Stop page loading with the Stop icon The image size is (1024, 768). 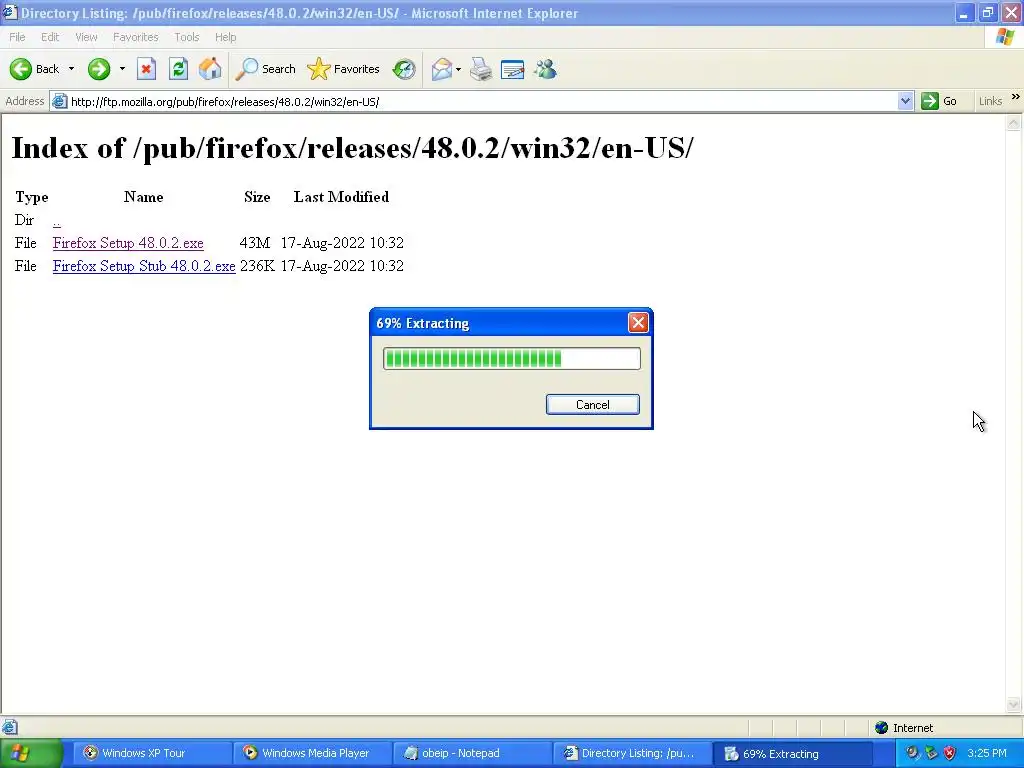(x=146, y=69)
